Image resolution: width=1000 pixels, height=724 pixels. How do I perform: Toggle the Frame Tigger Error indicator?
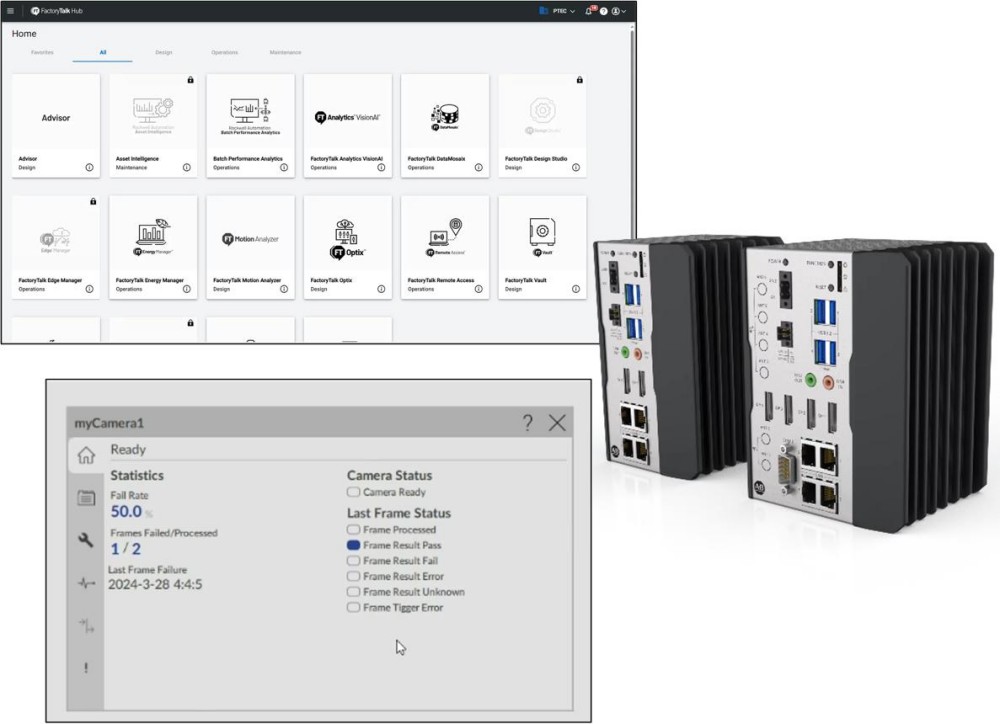click(353, 607)
